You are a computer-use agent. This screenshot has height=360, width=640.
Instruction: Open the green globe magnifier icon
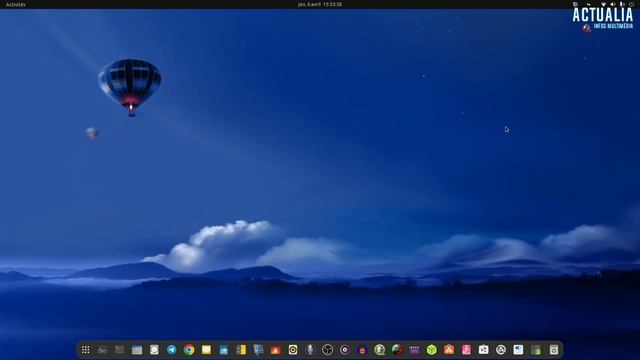click(x=380, y=350)
